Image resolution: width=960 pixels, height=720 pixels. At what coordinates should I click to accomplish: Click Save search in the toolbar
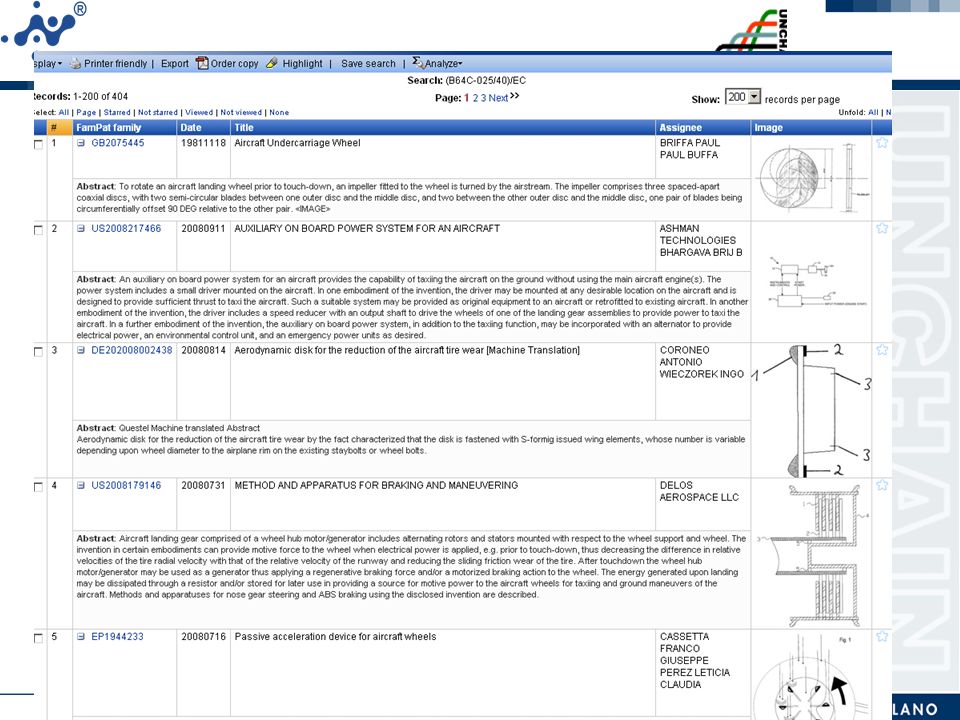pyautogui.click(x=368, y=64)
